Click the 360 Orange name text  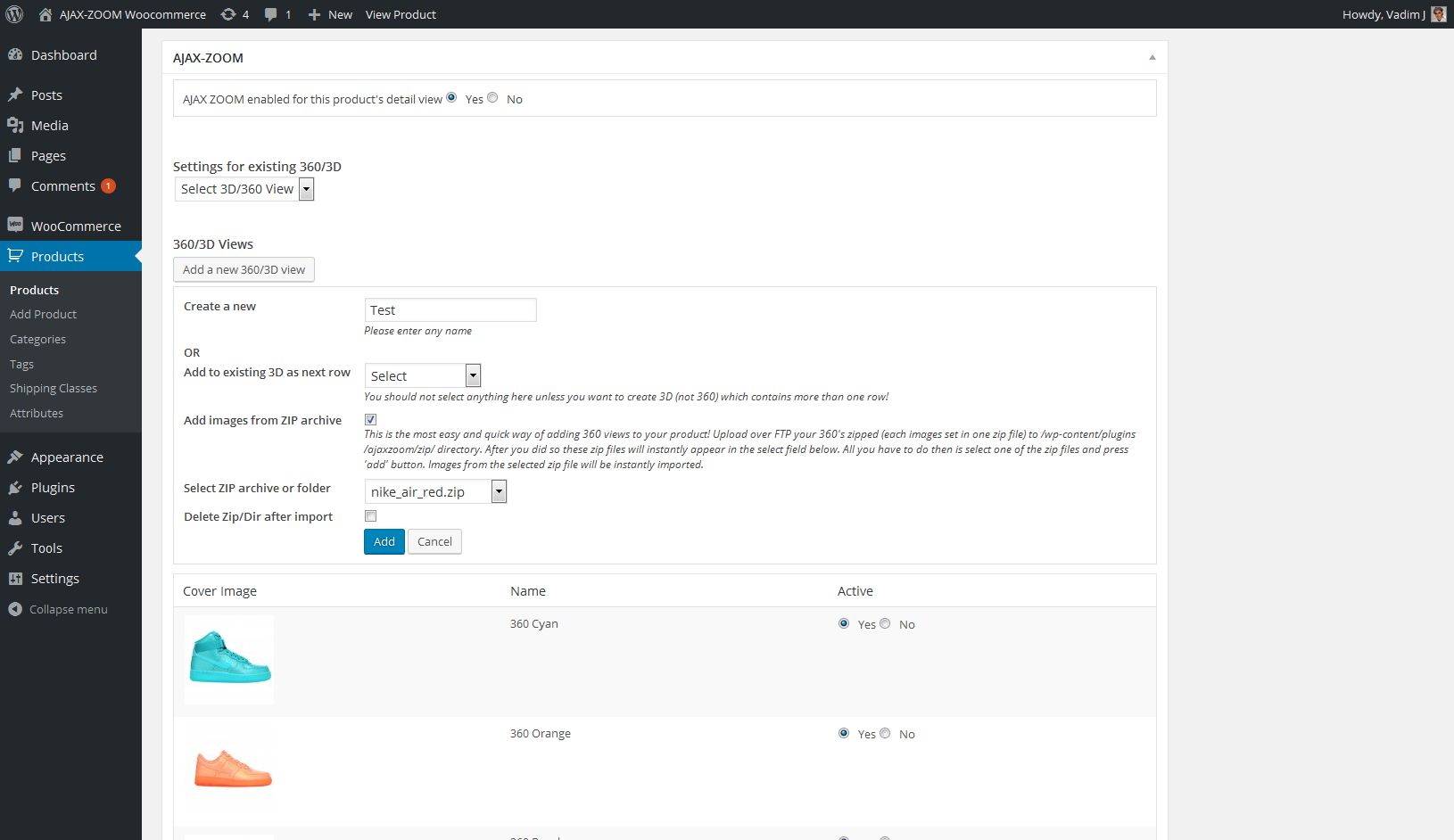tap(541, 733)
